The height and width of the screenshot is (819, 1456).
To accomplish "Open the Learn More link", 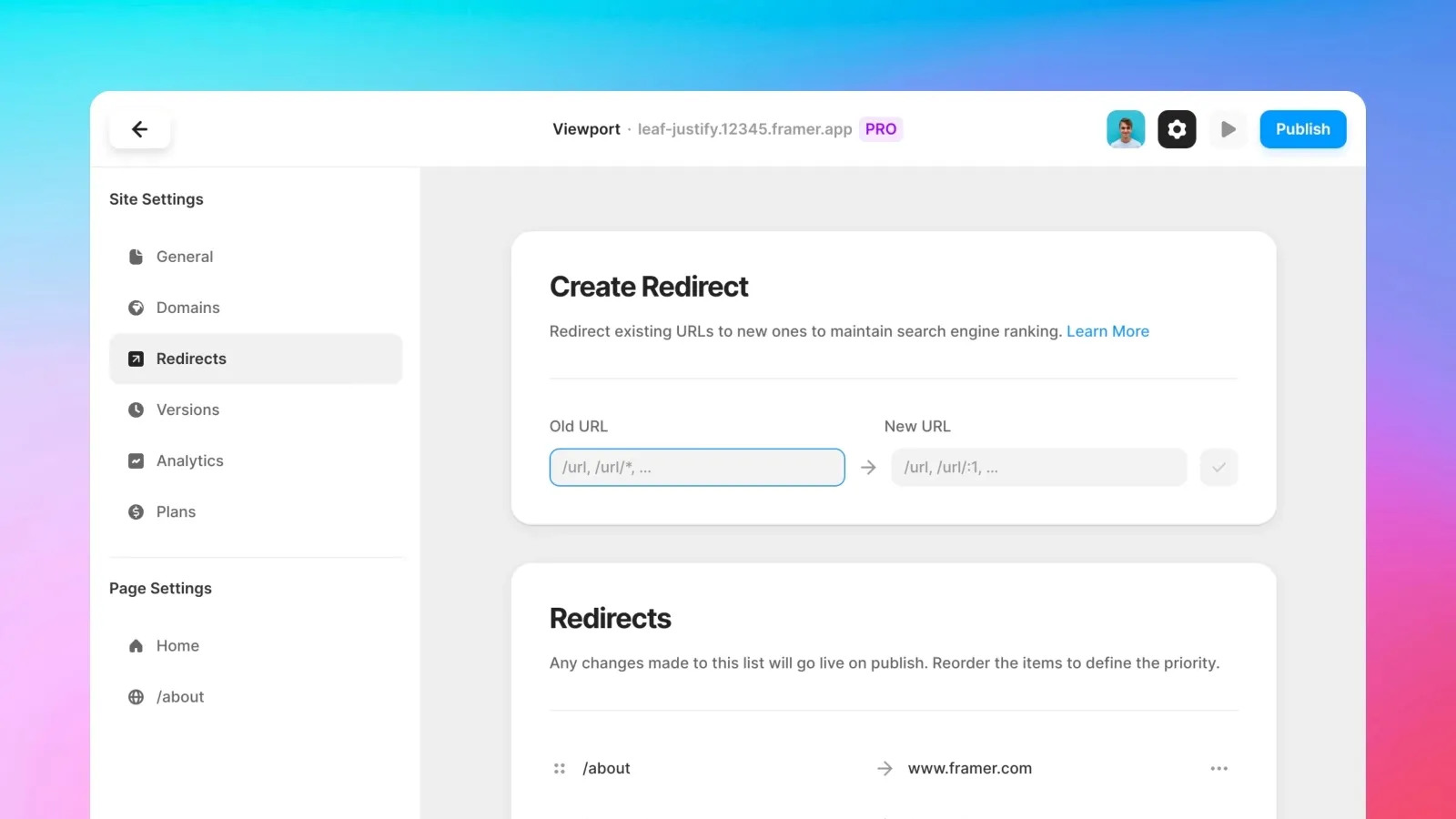I will click(1107, 331).
